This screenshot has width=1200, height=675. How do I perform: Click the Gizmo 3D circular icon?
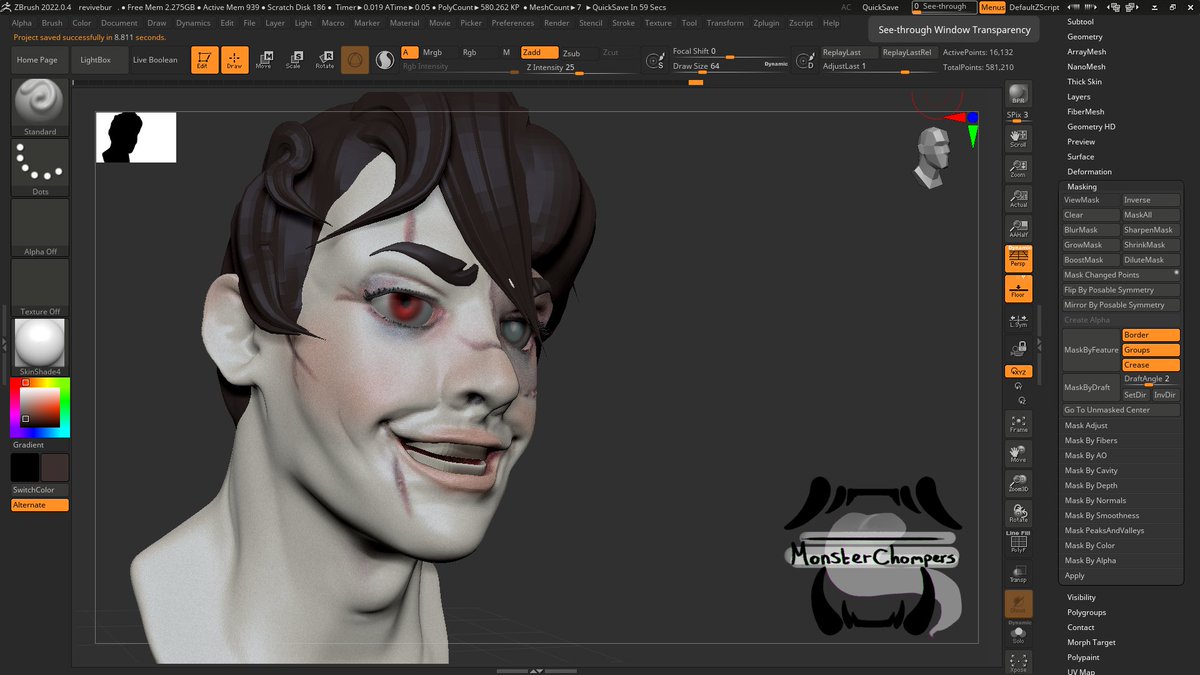tap(354, 60)
